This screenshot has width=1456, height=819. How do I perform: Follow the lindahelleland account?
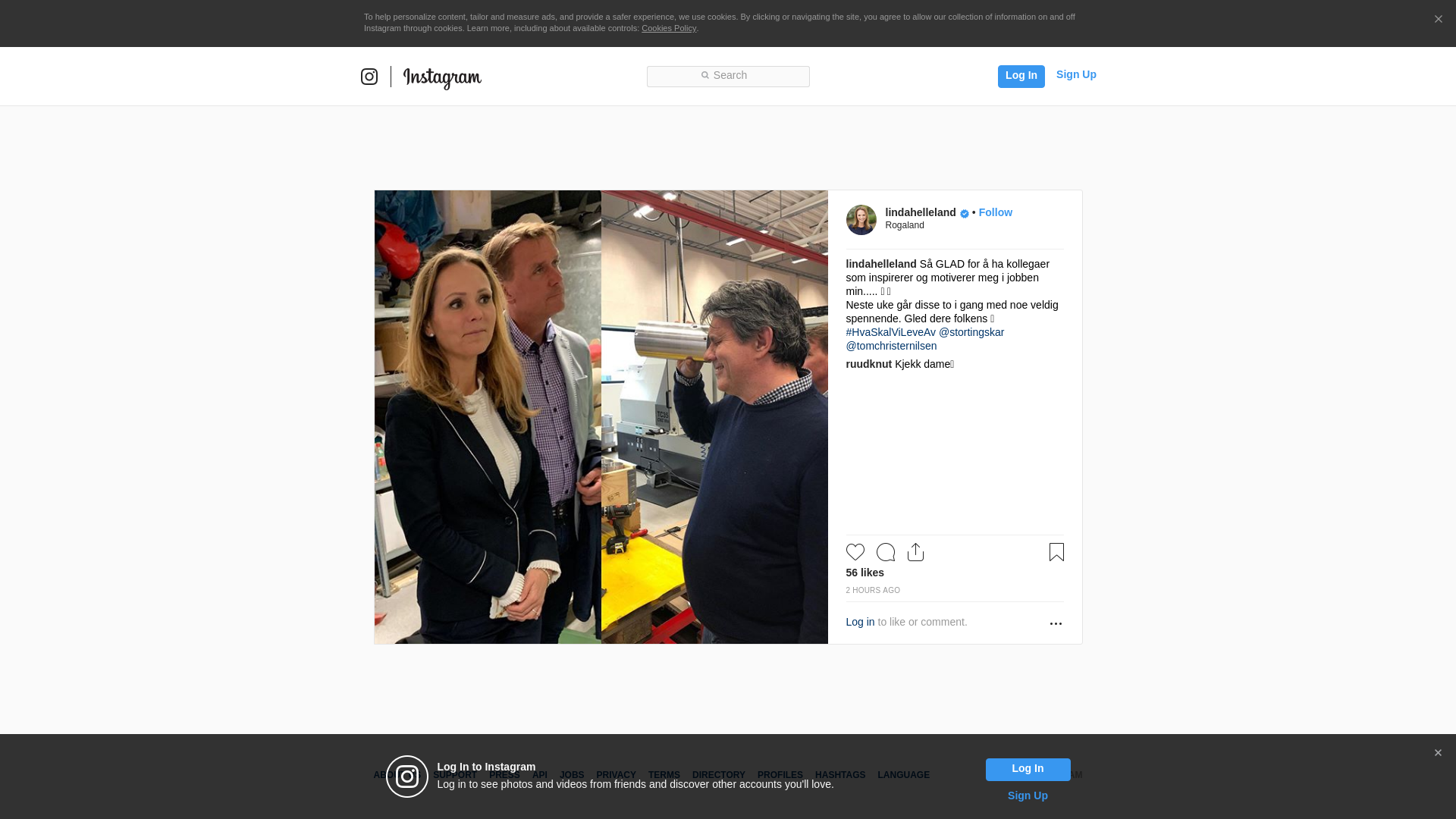pyautogui.click(x=996, y=212)
